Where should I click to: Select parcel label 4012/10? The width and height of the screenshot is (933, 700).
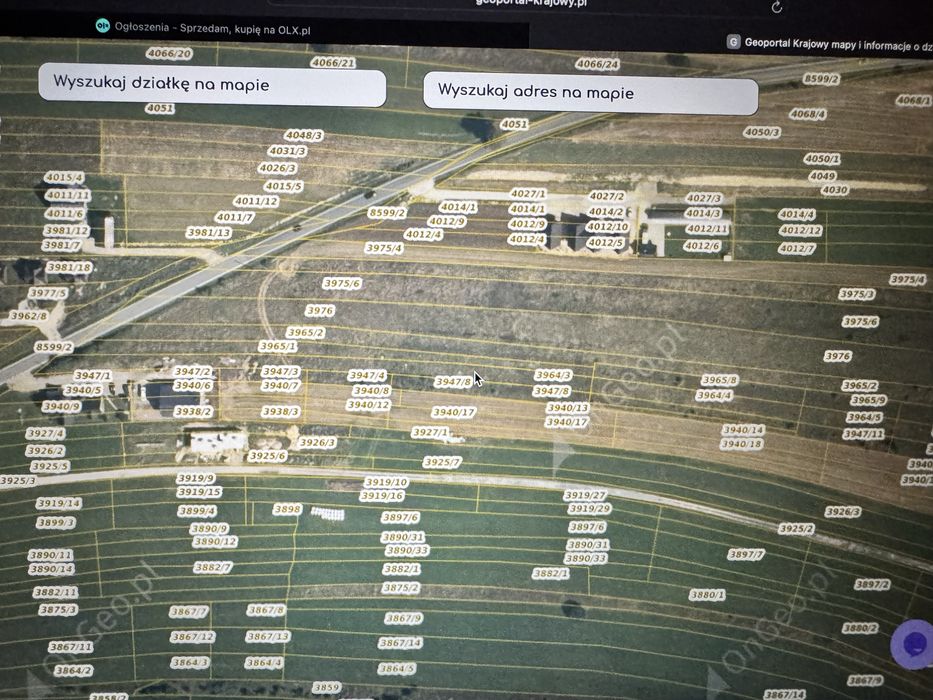[x=608, y=227]
